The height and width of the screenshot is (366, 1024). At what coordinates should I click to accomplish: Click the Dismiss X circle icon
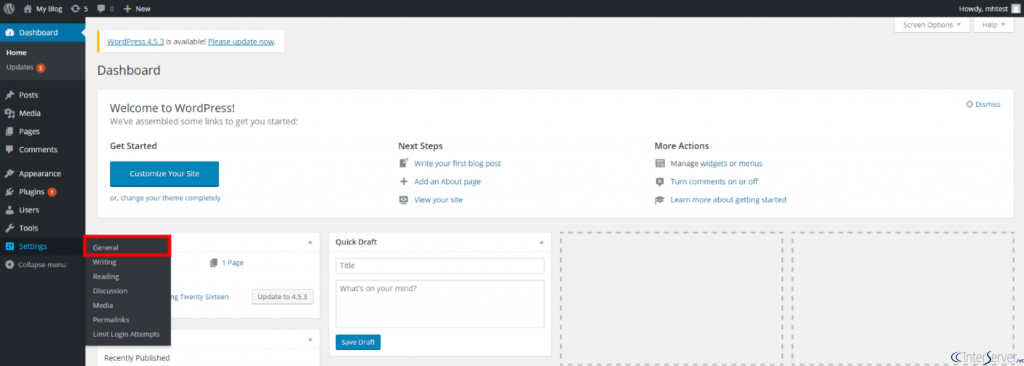[x=969, y=105]
